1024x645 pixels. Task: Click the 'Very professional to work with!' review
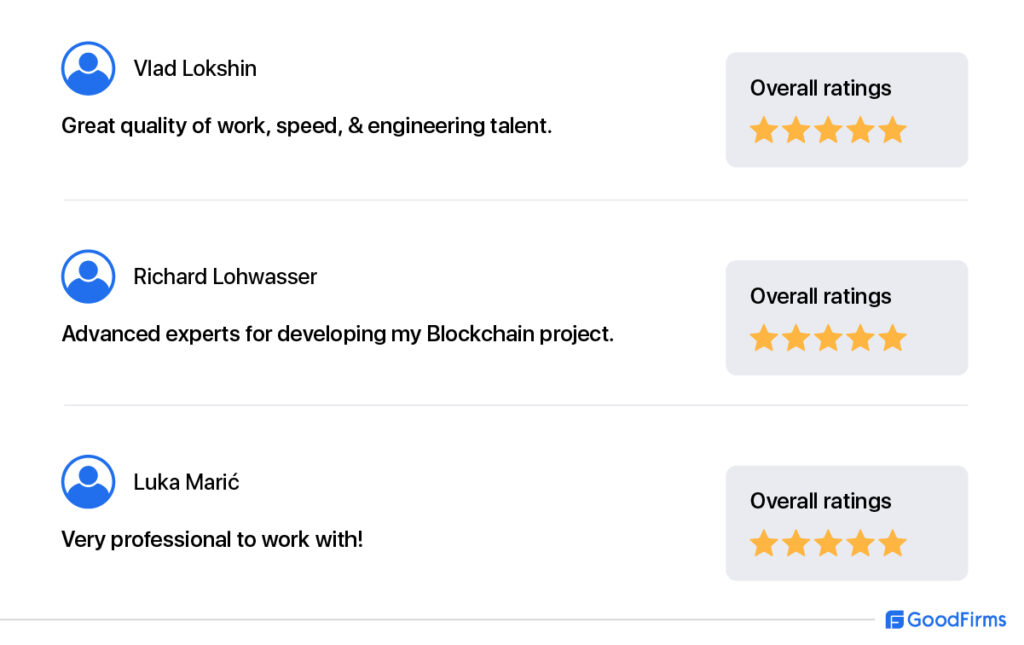coord(212,539)
